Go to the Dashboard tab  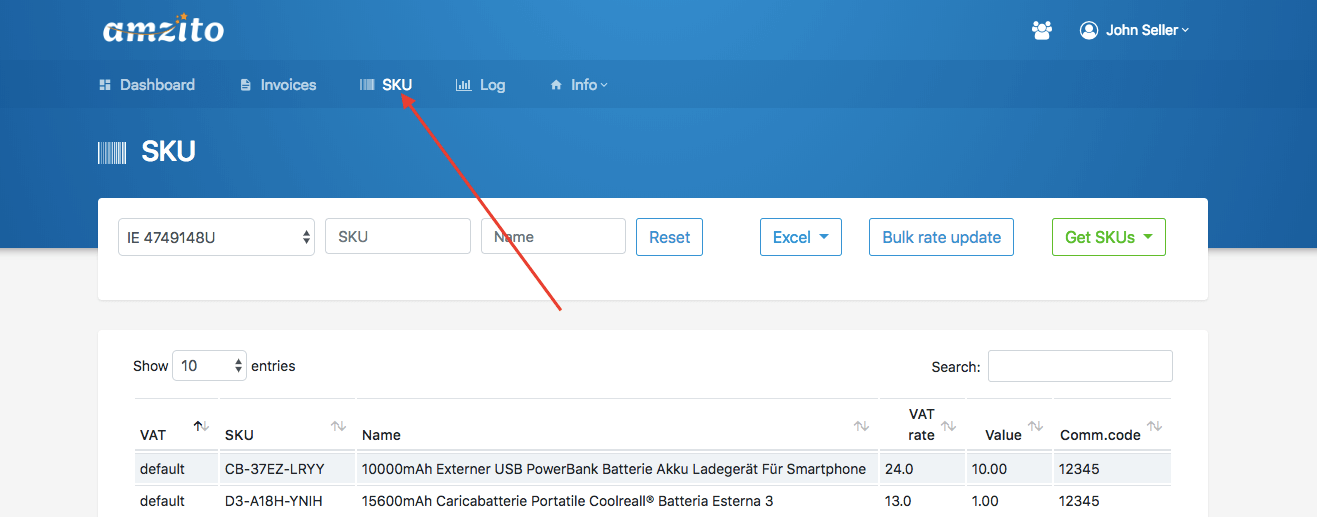[x=147, y=85]
